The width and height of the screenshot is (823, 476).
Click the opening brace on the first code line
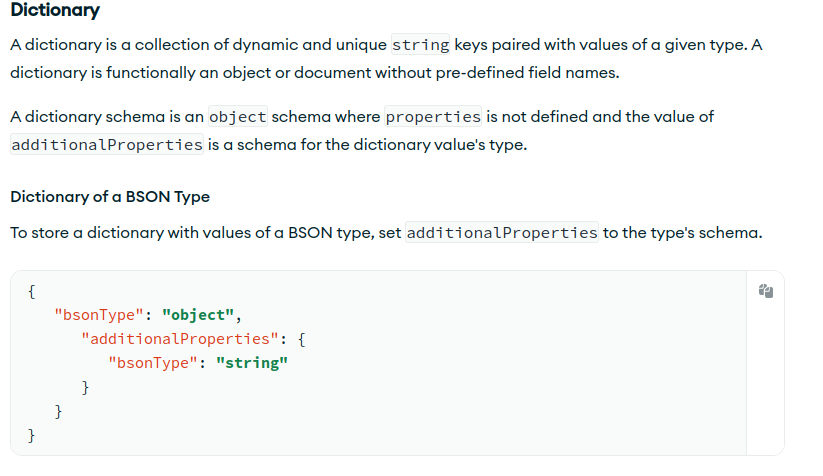coord(33,292)
